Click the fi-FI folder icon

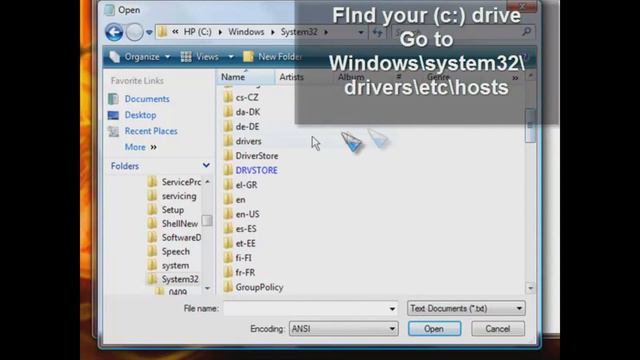pos(228,258)
